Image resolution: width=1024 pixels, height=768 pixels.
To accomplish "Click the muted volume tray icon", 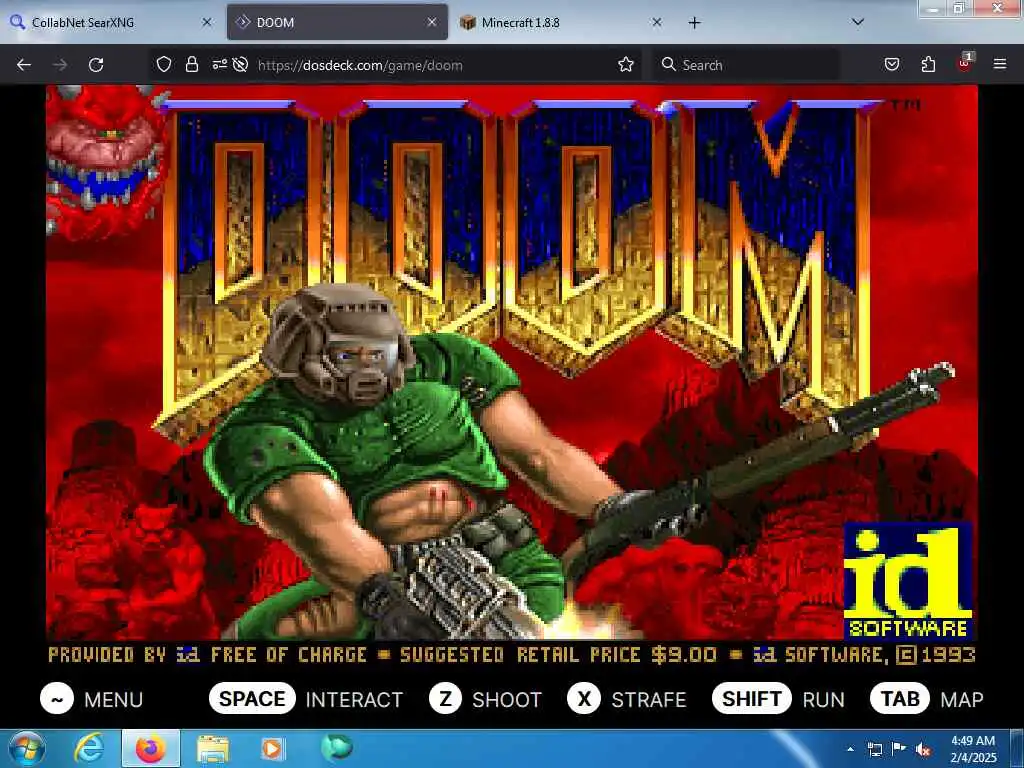I will (923, 749).
